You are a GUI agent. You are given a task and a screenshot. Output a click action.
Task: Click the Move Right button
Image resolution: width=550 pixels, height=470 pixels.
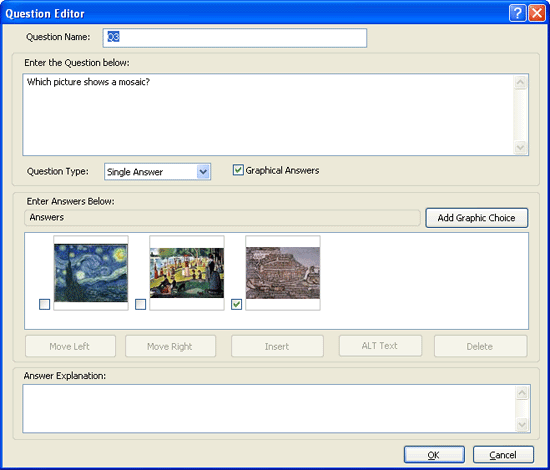point(170,346)
